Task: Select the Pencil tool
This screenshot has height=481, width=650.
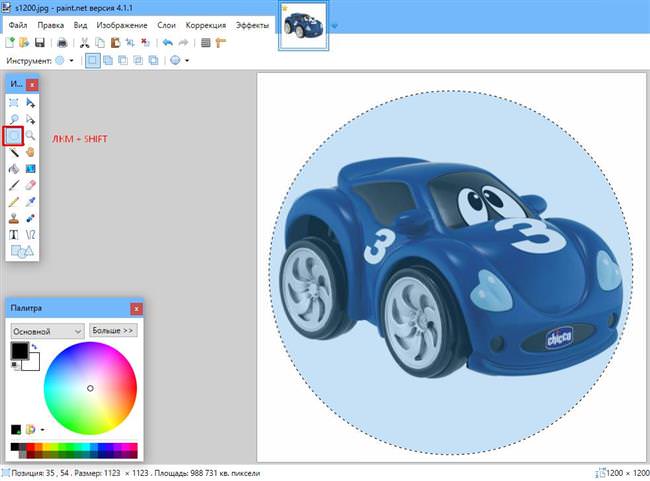Action: click(14, 202)
